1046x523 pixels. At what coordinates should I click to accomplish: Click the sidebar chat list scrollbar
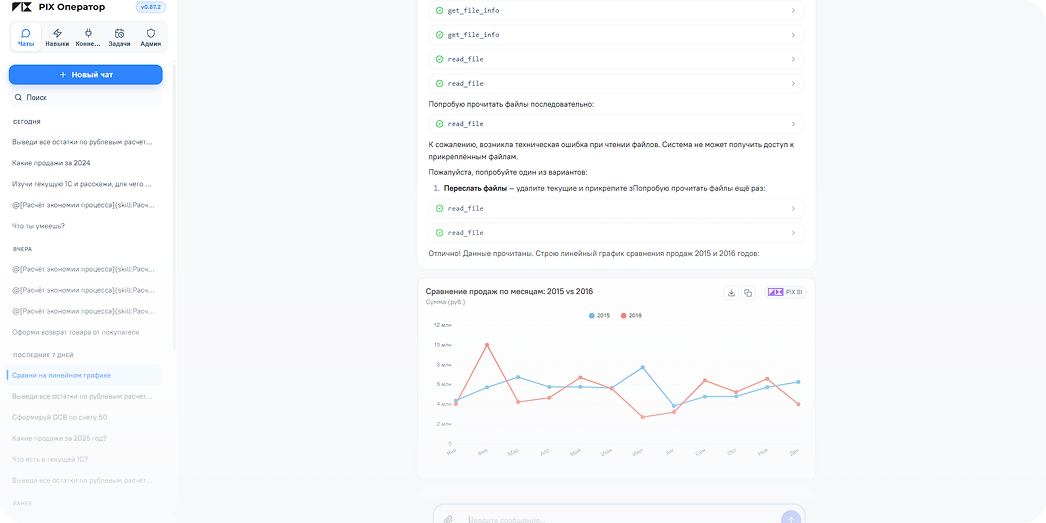click(174, 207)
